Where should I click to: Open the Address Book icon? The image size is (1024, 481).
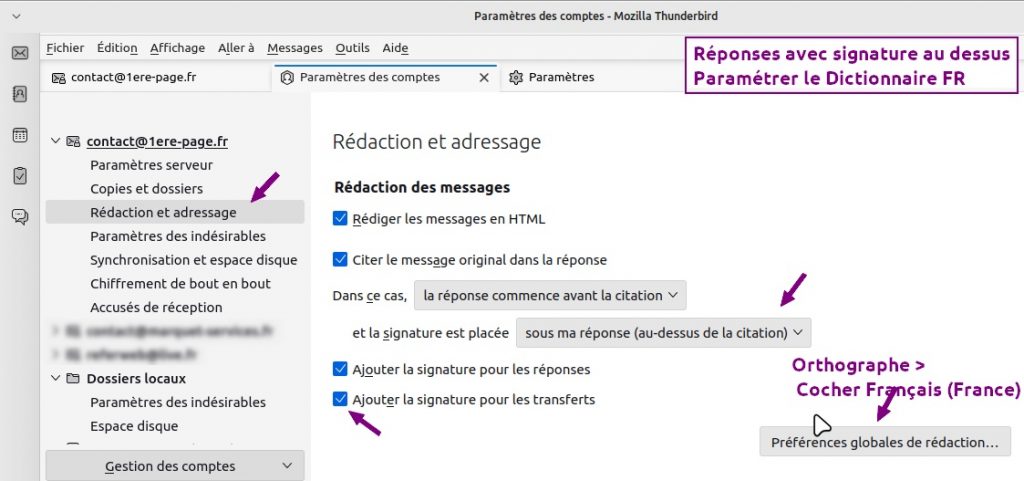point(20,94)
